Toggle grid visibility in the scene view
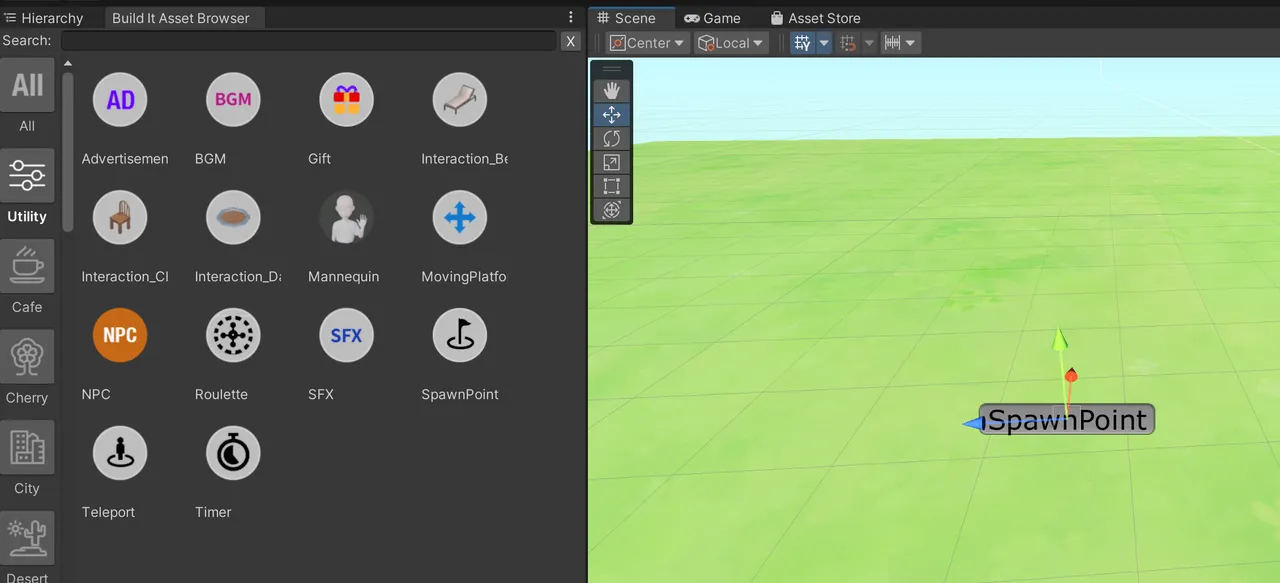The image size is (1280, 583). point(801,42)
